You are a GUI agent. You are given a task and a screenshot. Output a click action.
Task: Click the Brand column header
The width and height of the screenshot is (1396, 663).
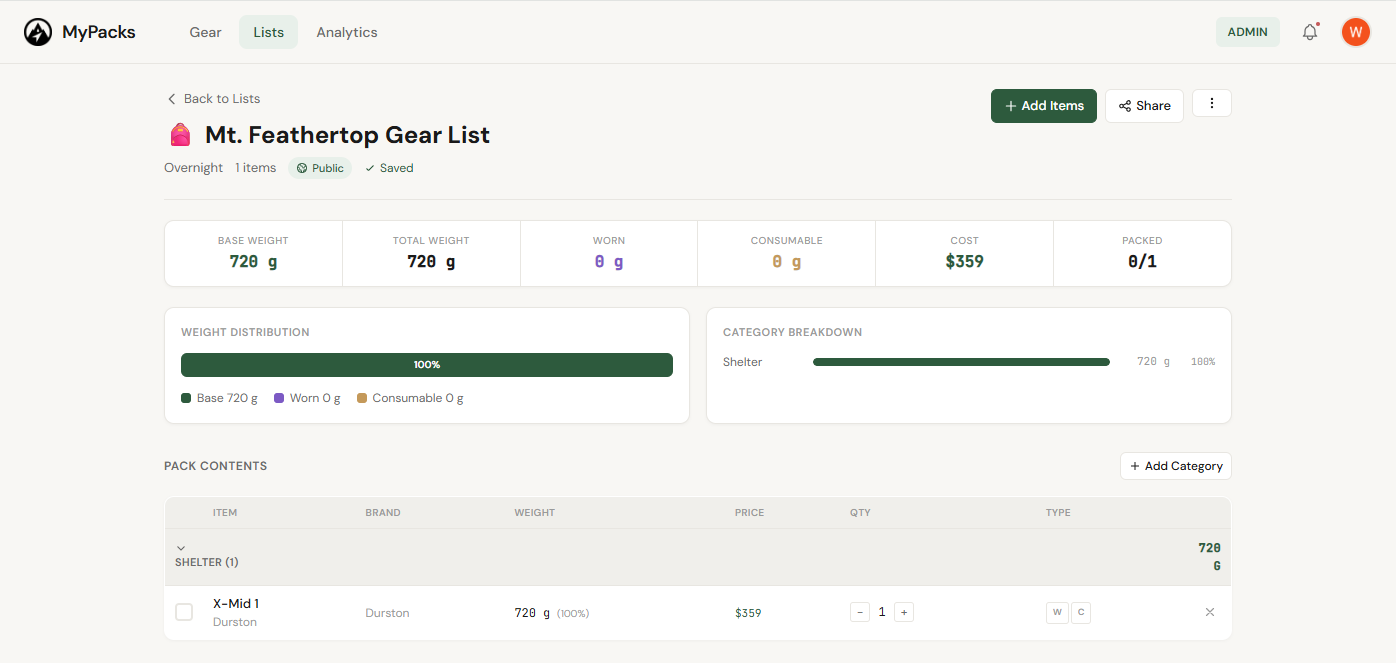383,513
